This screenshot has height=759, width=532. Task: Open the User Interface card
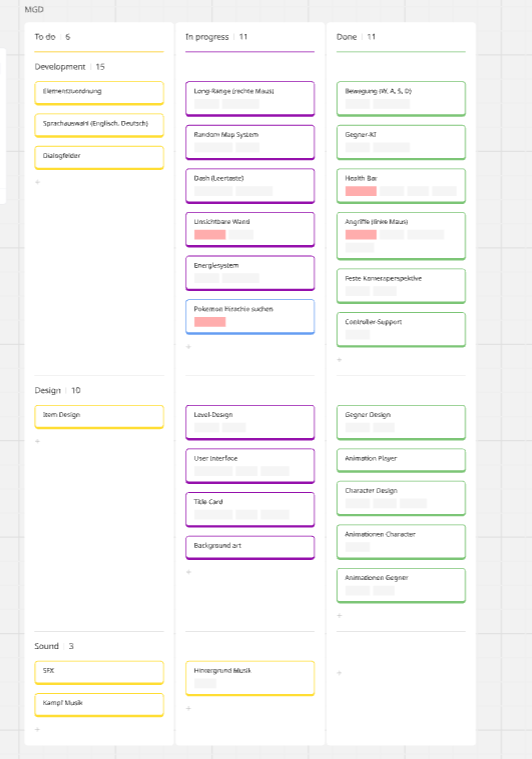coord(250,466)
